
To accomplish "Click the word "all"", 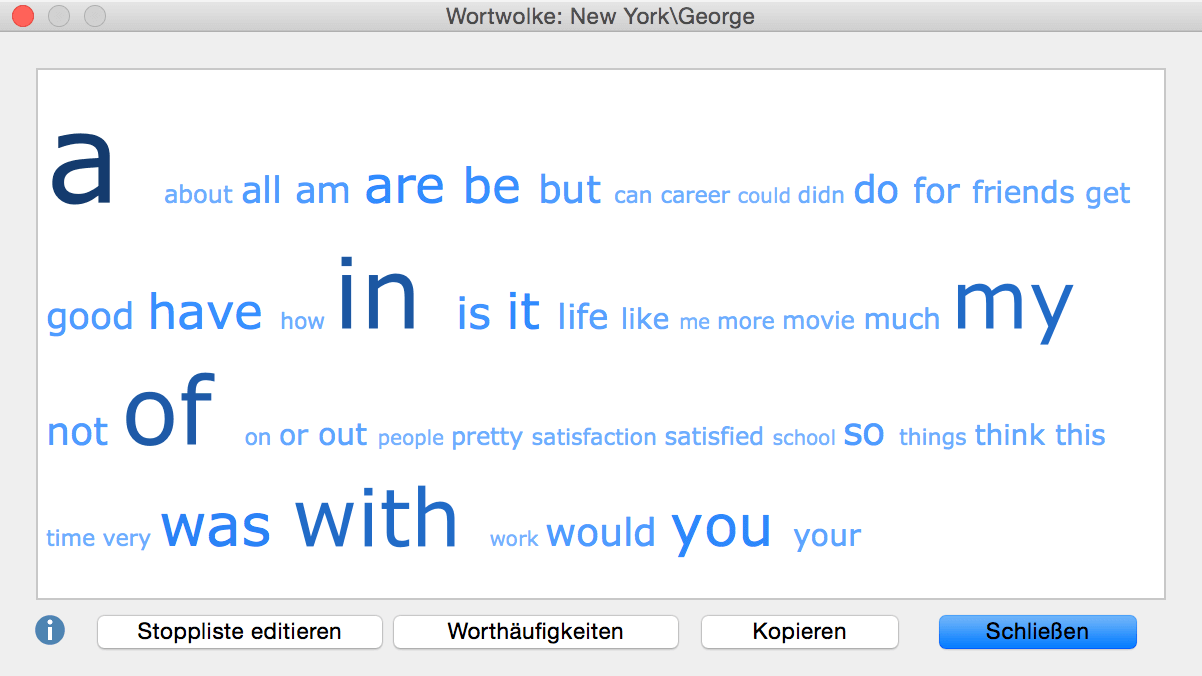I will 262,190.
